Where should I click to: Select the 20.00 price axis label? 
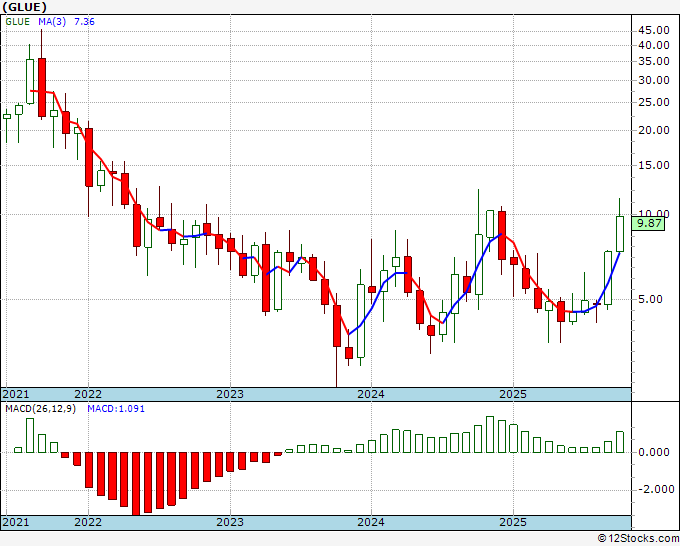pos(654,130)
